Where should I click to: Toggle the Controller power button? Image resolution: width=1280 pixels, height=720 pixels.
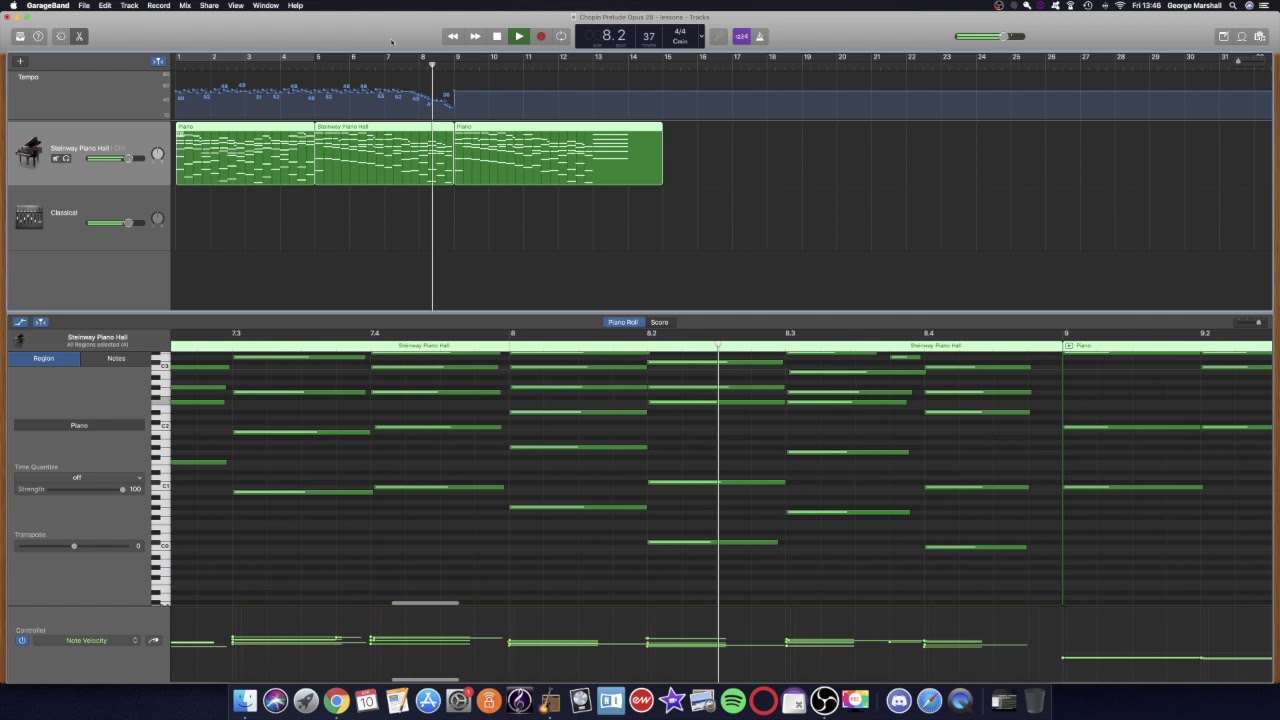click(x=21, y=640)
